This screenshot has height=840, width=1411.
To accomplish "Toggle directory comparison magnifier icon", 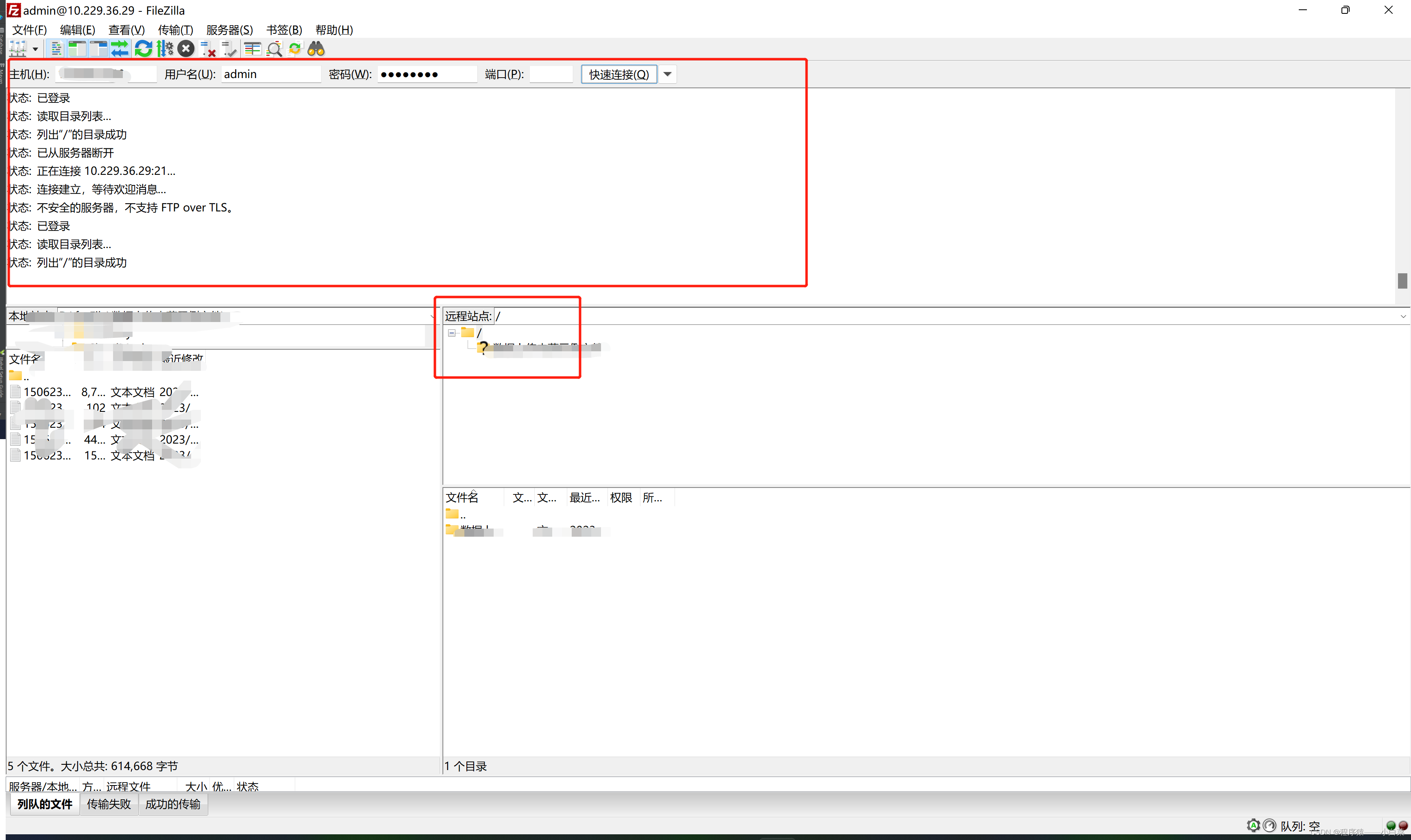I will [274, 49].
